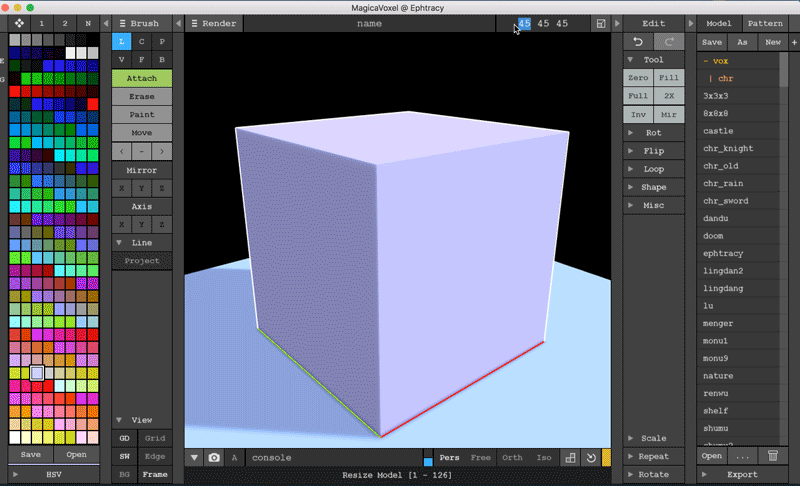The height and width of the screenshot is (486, 800).
Task: Click the model size layout icon
Action: pos(601,23)
